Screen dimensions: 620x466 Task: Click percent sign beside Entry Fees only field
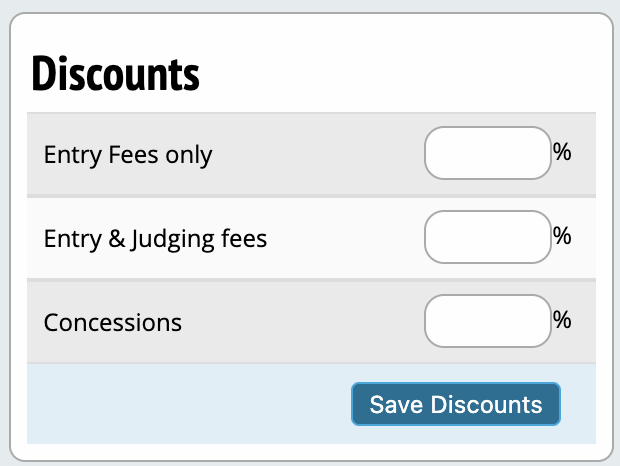pos(562,153)
